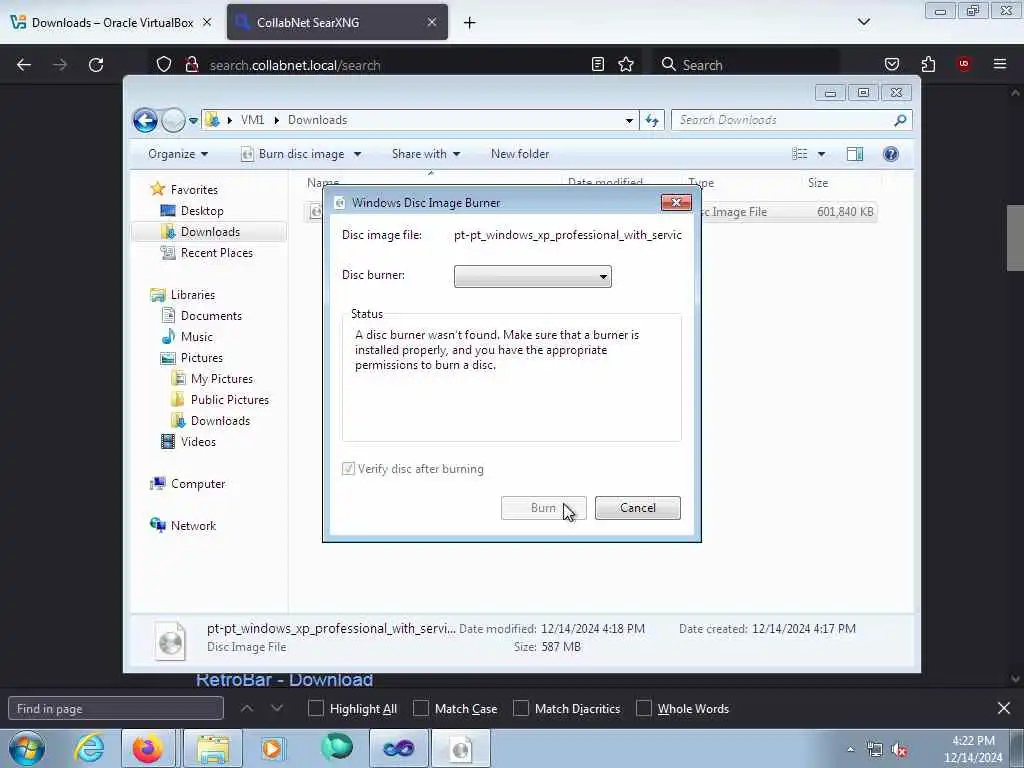Open Recent Places in Favorites
1024x768 pixels.
pos(216,253)
